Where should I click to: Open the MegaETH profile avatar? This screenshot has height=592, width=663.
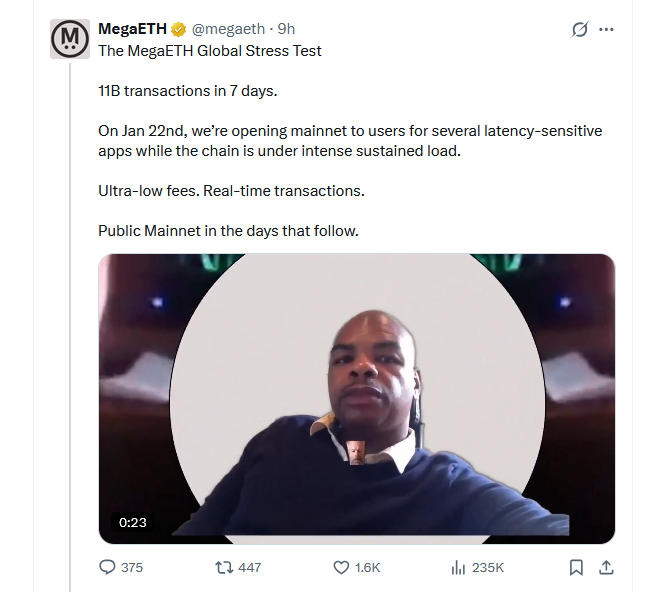tap(70, 38)
